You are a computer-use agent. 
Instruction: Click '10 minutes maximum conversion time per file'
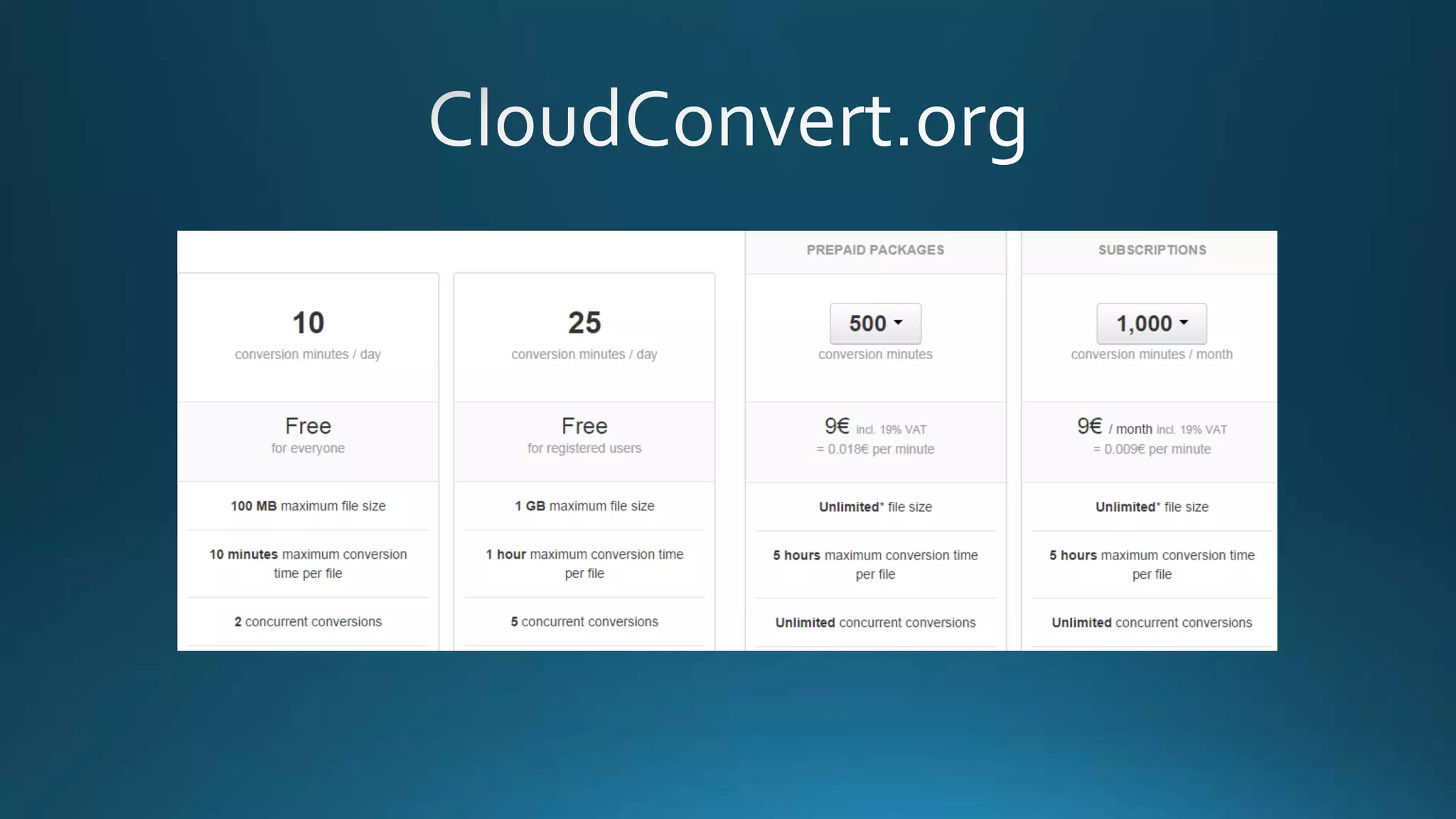coord(308,564)
